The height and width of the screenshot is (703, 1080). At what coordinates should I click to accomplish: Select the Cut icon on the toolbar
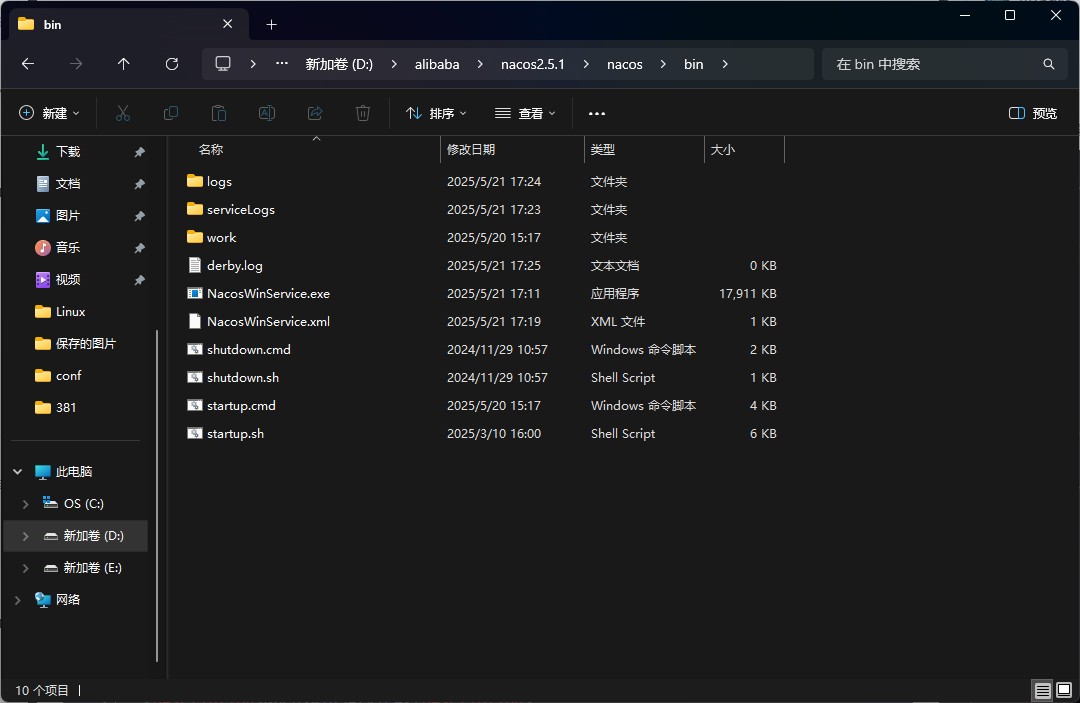pyautogui.click(x=123, y=113)
